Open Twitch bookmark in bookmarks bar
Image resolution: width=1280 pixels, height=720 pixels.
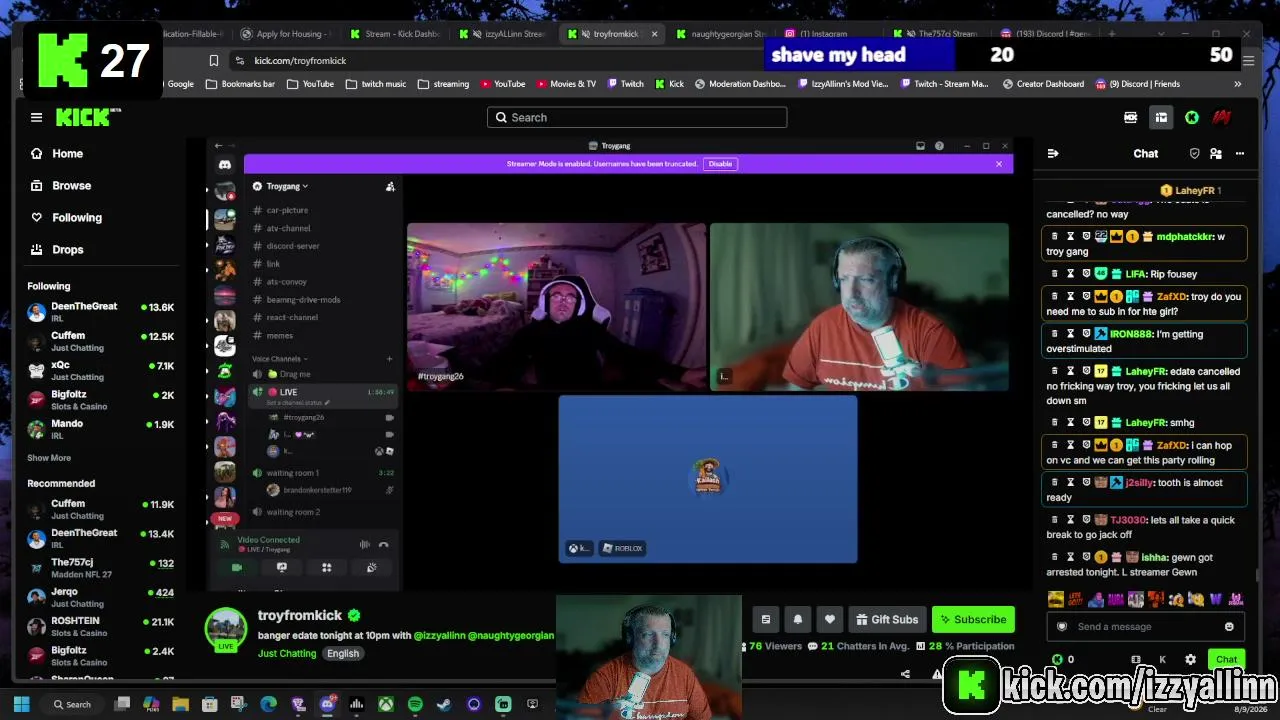(x=626, y=84)
